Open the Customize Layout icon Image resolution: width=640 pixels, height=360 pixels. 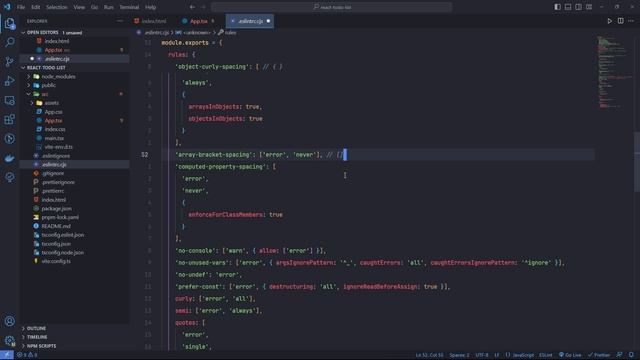(x=589, y=7)
